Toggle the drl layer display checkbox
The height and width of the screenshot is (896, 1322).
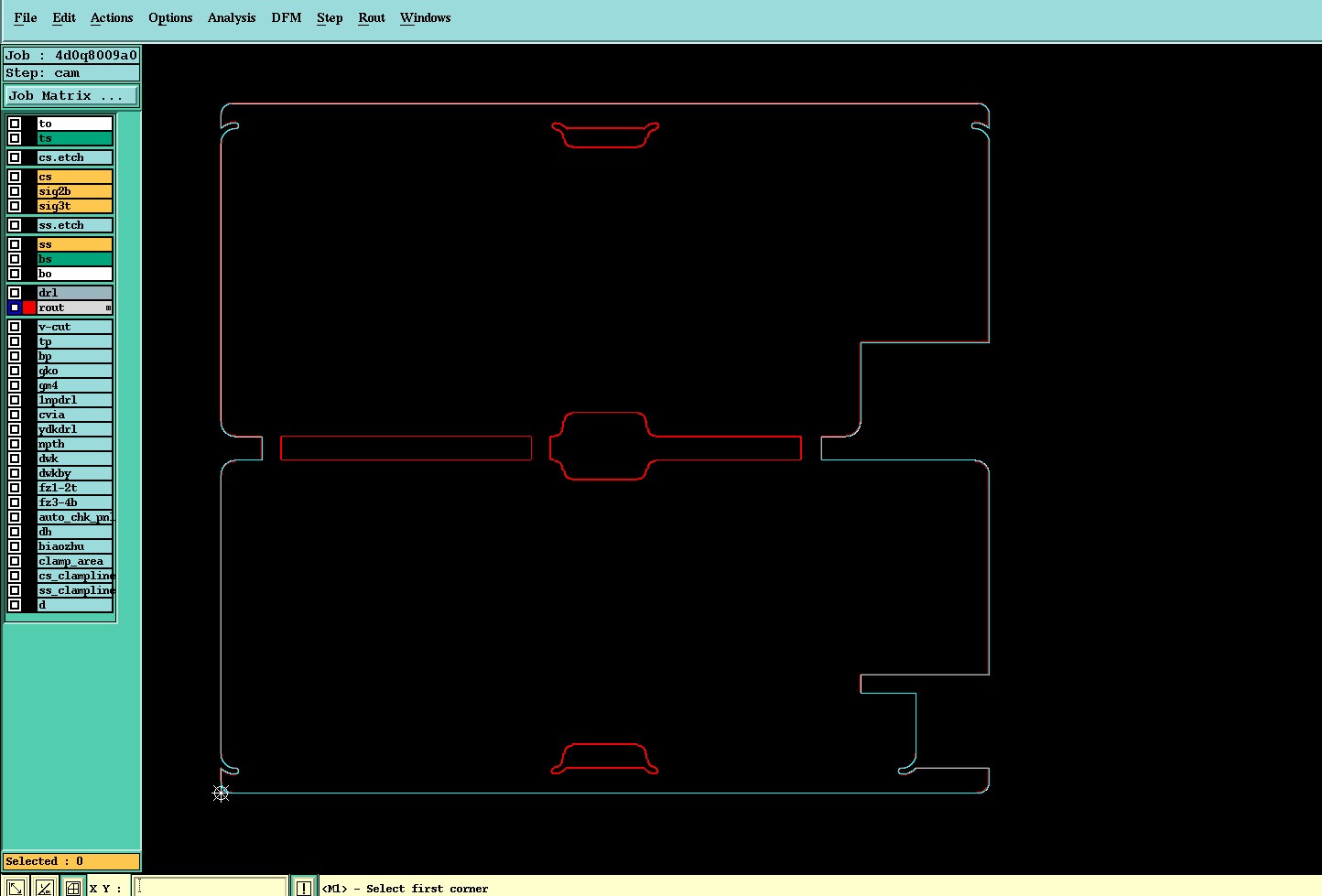pos(15,293)
